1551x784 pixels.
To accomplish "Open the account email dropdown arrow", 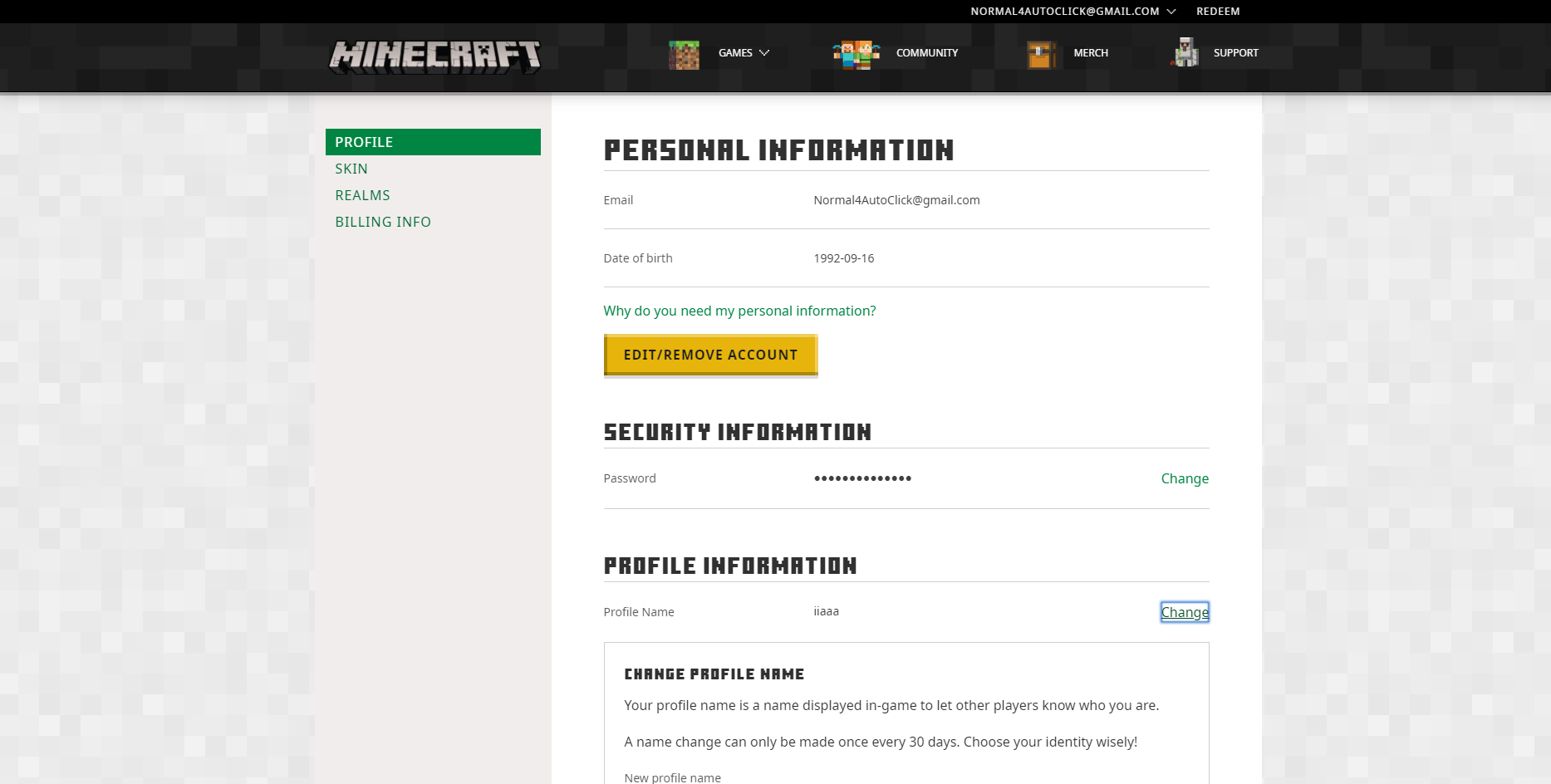I will click(x=1171, y=12).
